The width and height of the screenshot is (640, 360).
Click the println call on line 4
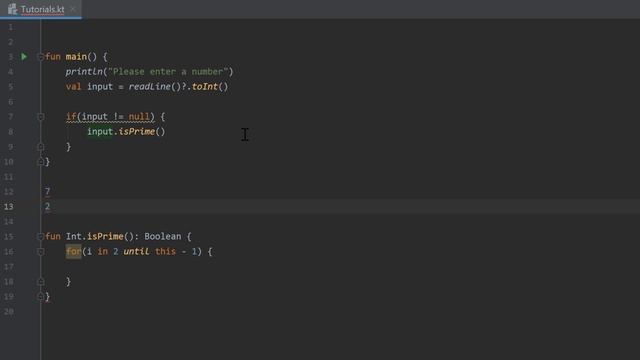(x=84, y=72)
